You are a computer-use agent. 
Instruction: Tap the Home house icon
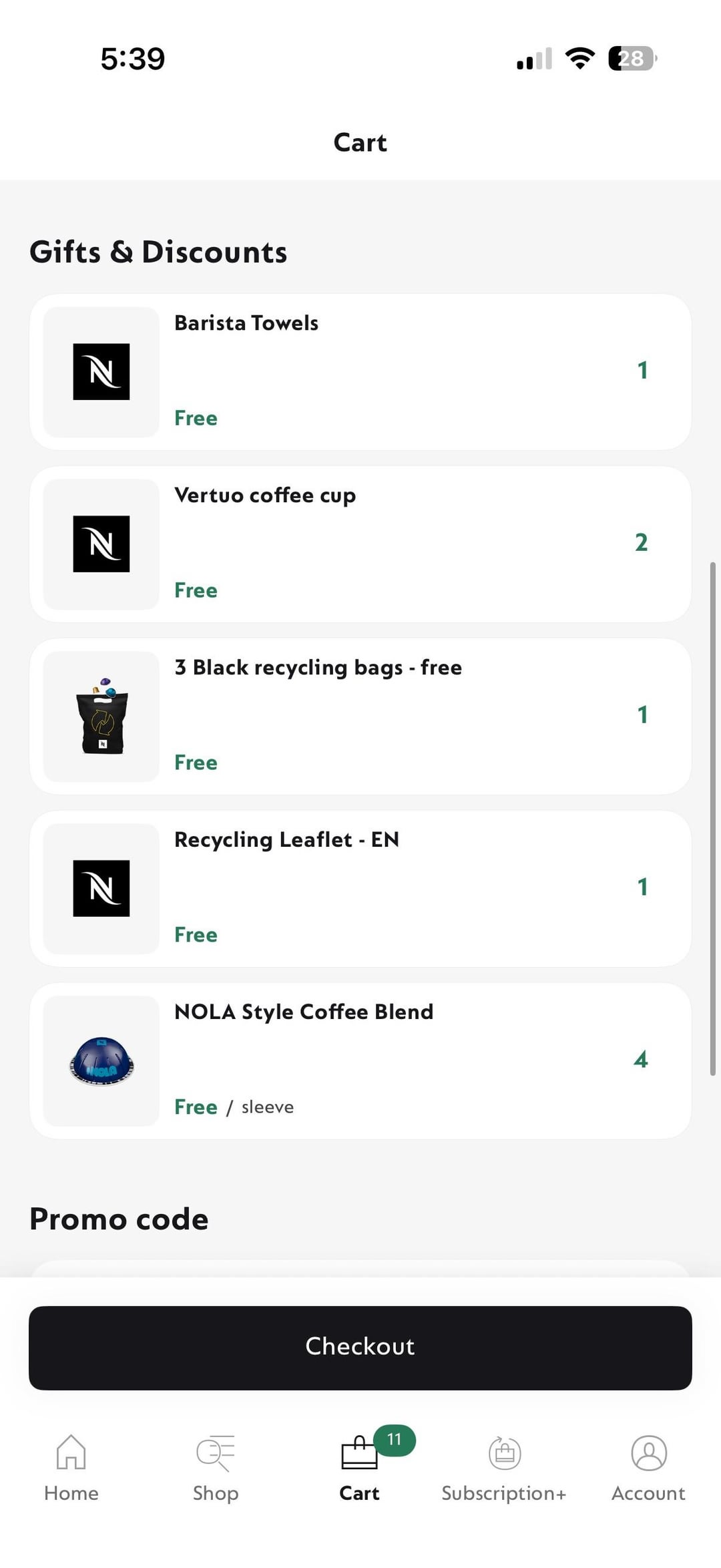point(71,1452)
